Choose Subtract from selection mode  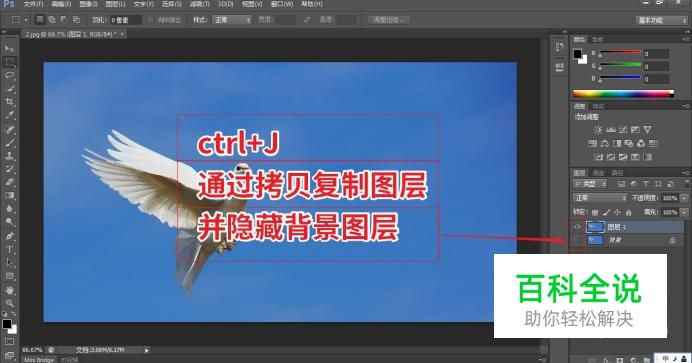point(64,19)
